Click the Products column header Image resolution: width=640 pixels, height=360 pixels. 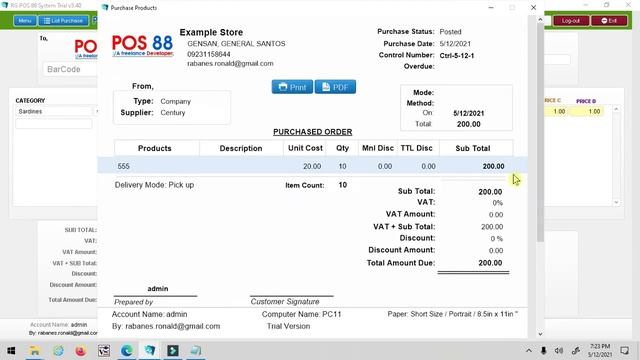pyautogui.click(x=155, y=148)
